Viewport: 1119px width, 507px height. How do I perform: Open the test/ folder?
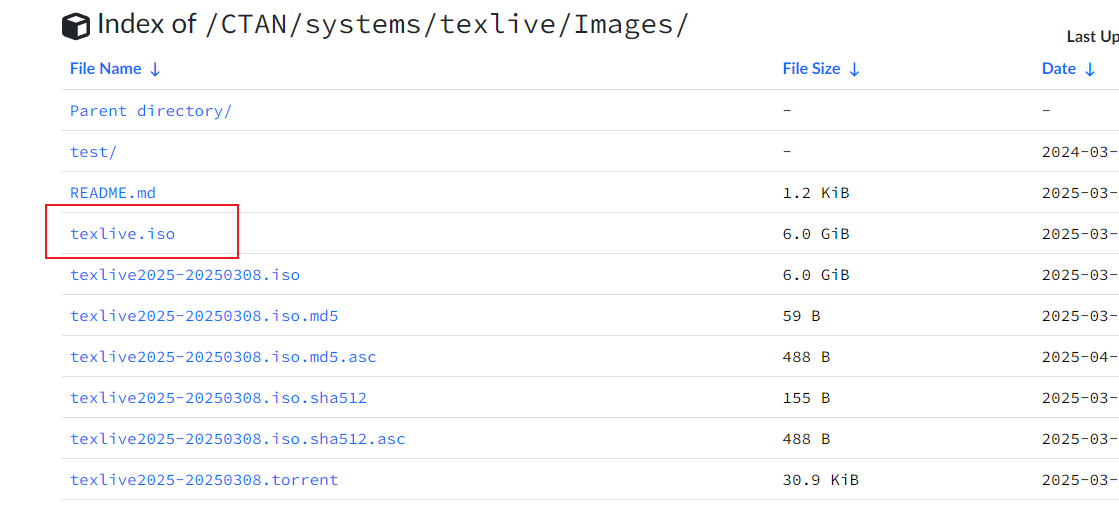93,152
